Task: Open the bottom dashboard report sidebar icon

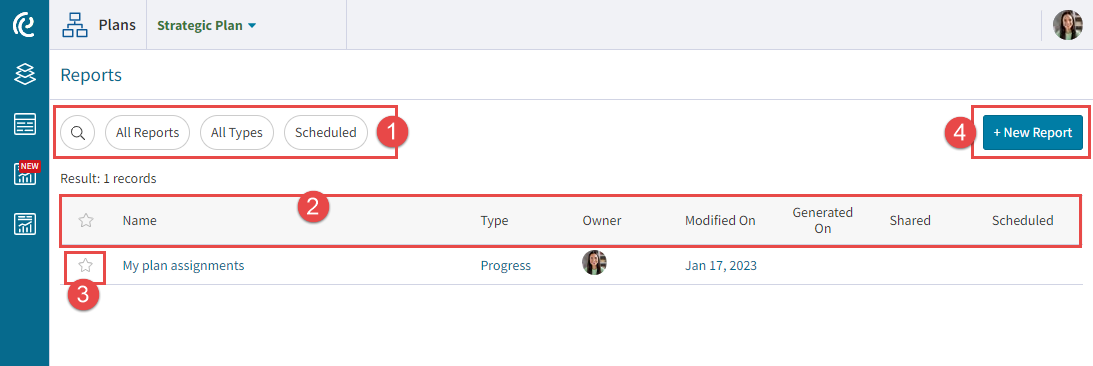Action: (24, 224)
